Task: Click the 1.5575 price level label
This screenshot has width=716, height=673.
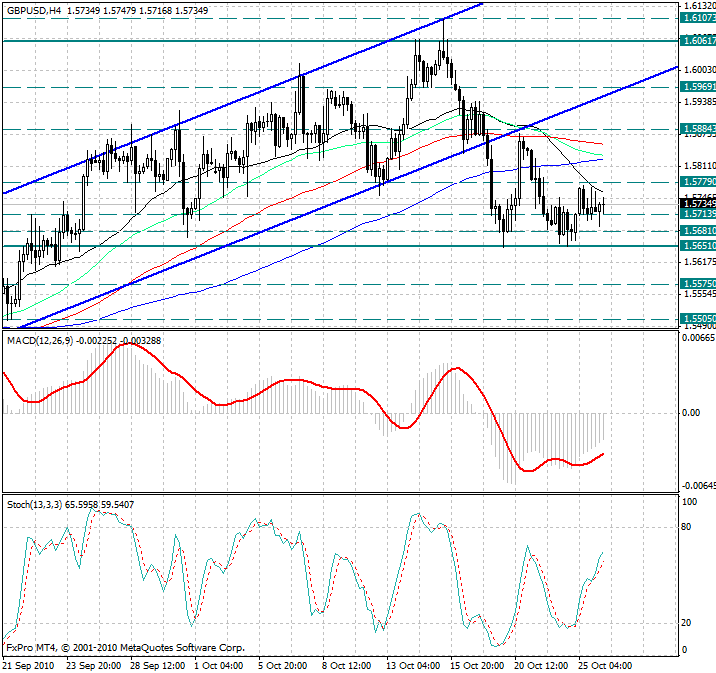Action: point(698,284)
